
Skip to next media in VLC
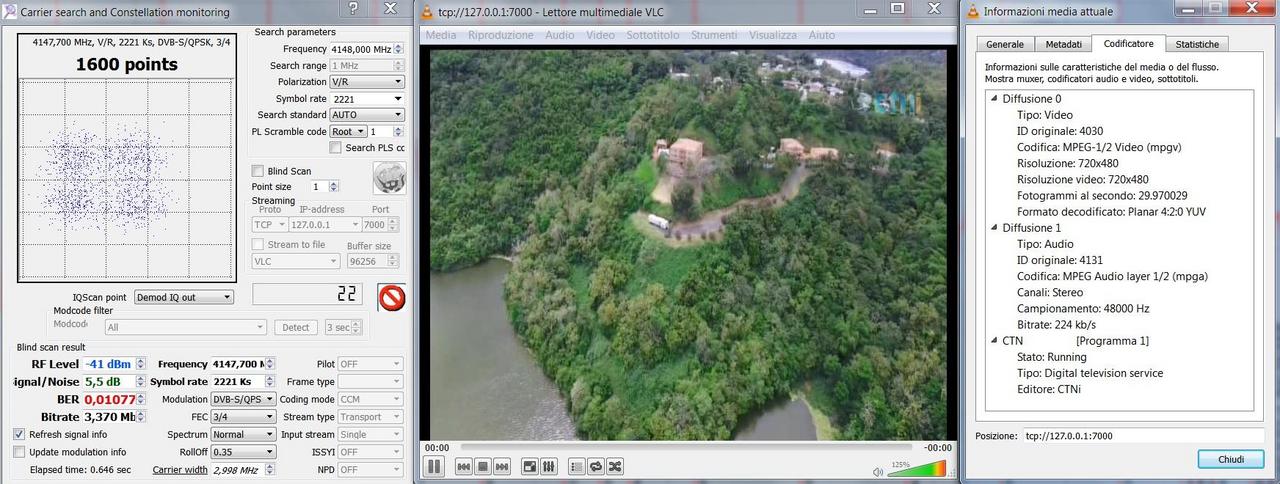coord(501,466)
